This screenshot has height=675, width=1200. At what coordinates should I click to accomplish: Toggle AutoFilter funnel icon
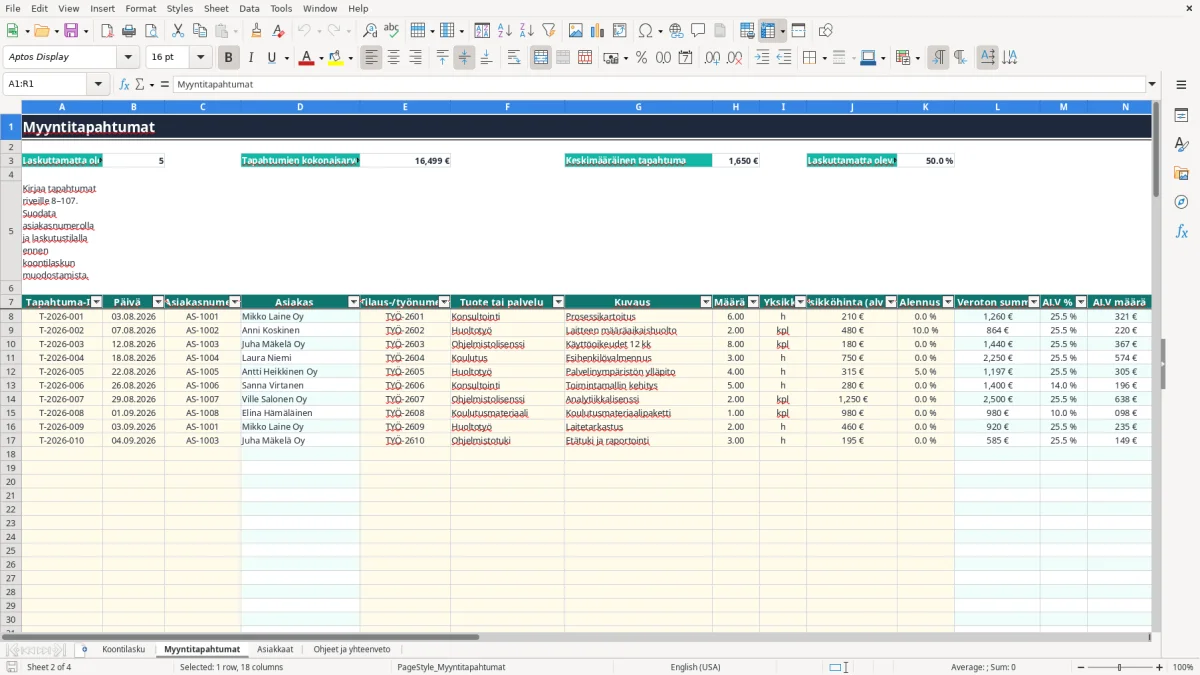tap(548, 31)
